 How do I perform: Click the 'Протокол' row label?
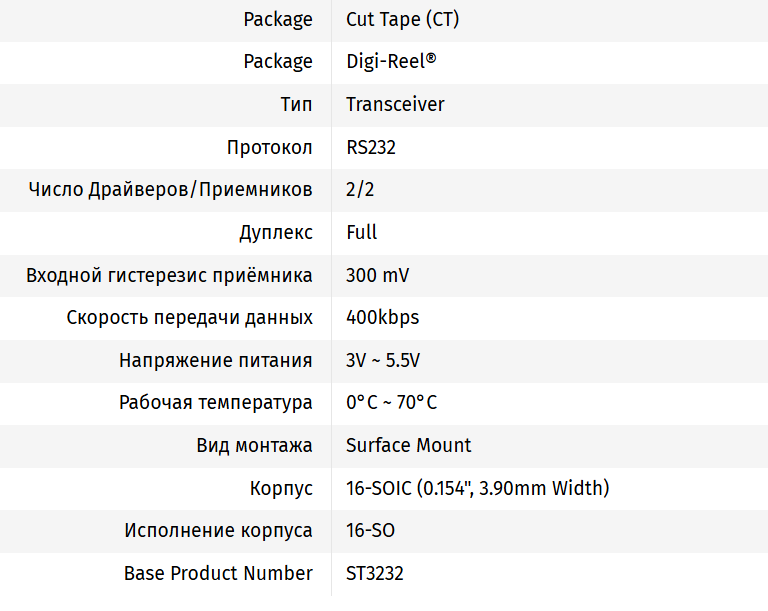coord(269,147)
